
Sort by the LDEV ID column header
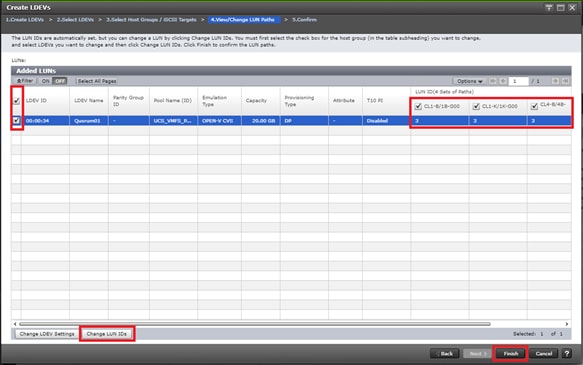tap(45, 101)
